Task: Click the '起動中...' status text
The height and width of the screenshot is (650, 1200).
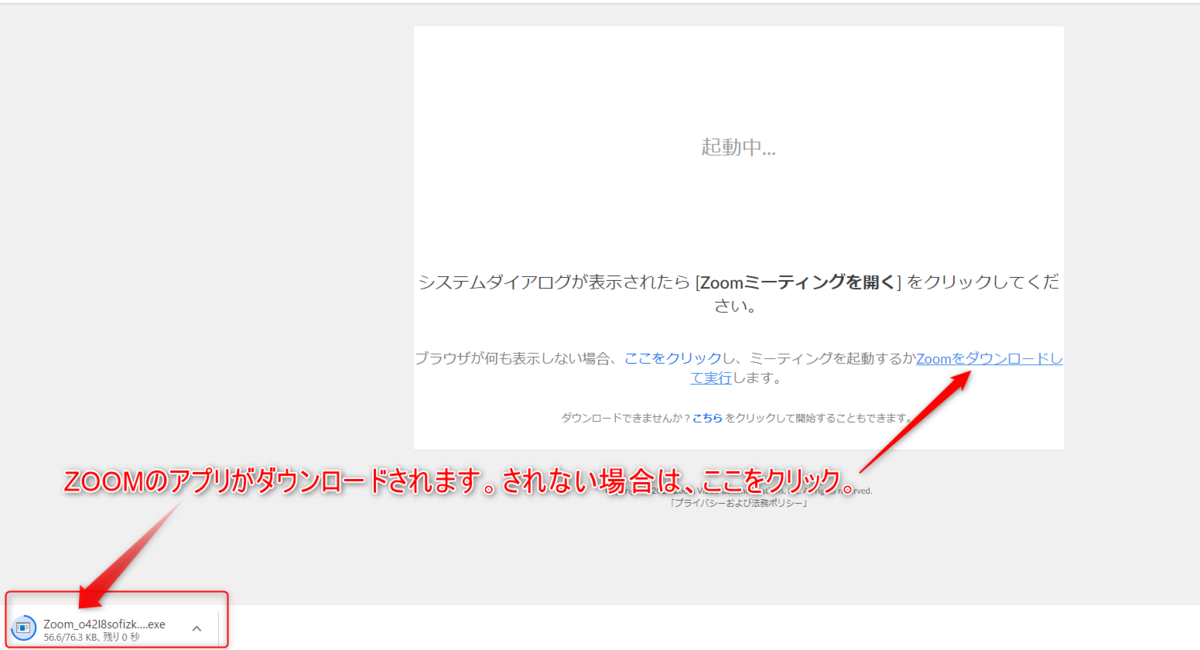Action: 738,147
